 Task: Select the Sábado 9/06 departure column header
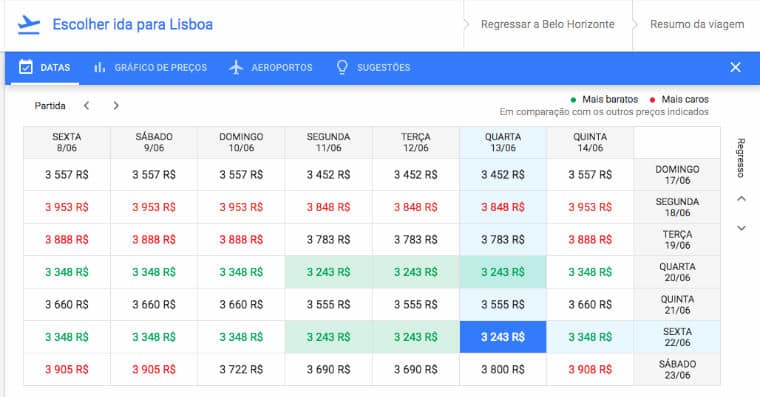pyautogui.click(x=154, y=143)
